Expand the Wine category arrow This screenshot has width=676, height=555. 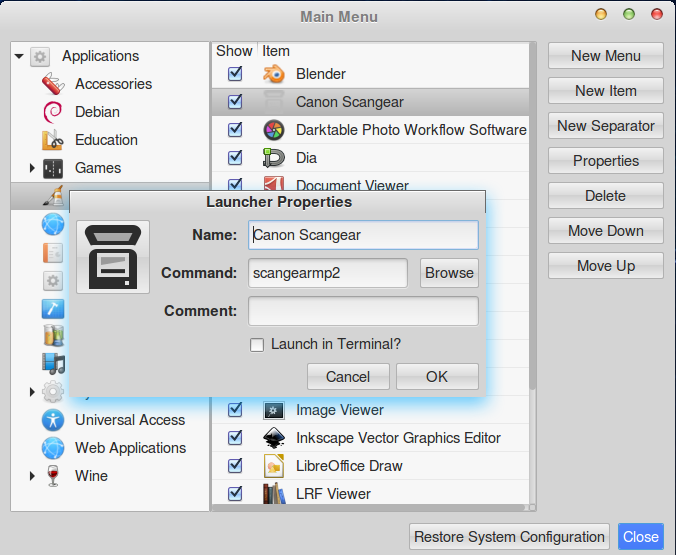pyautogui.click(x=32, y=476)
